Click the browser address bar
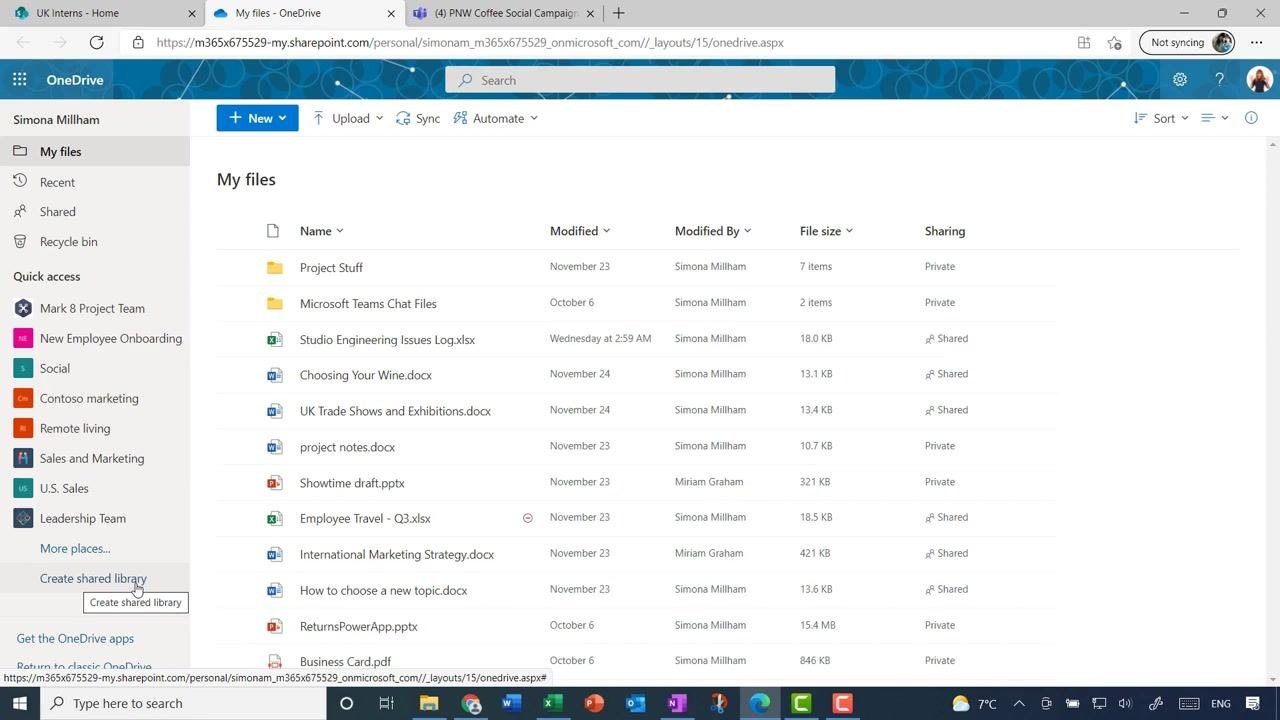 tap(600, 42)
